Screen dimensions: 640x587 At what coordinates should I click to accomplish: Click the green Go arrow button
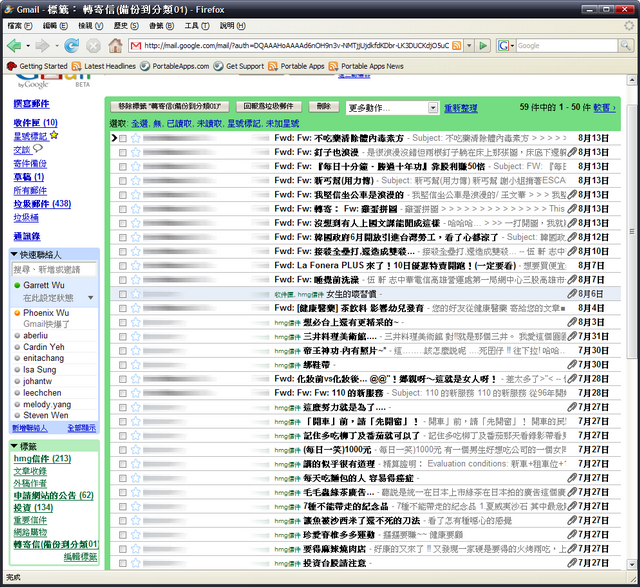tap(483, 46)
